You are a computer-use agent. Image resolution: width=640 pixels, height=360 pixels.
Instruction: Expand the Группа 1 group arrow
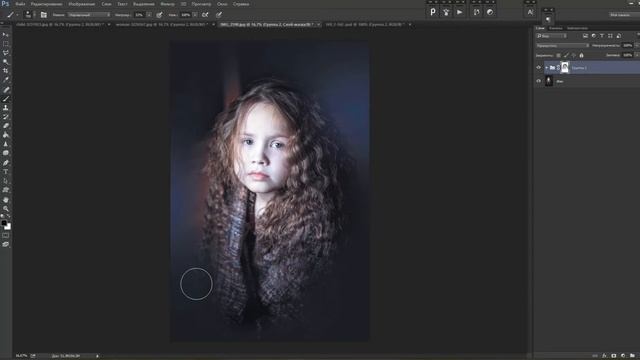point(547,68)
